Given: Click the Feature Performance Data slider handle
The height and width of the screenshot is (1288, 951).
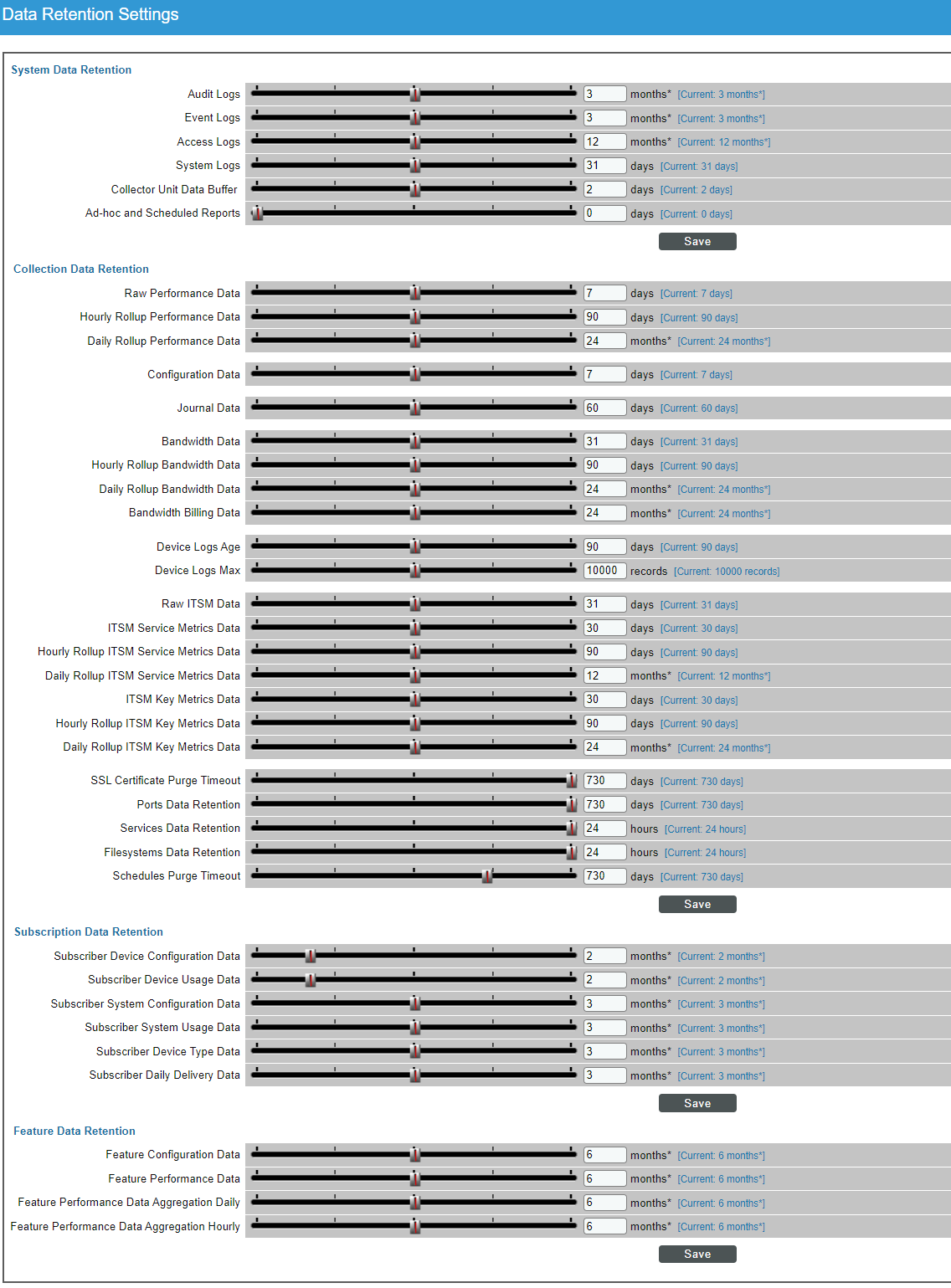Looking at the screenshot, I should [x=415, y=1178].
